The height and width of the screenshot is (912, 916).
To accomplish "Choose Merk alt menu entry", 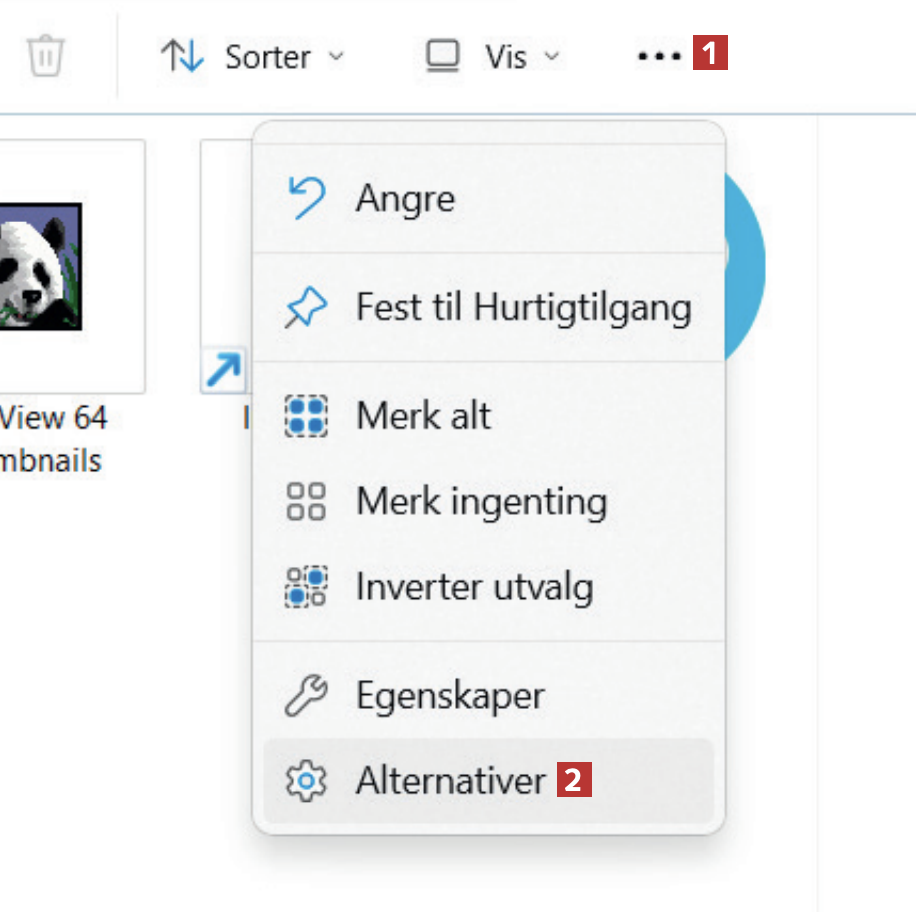I will (423, 415).
